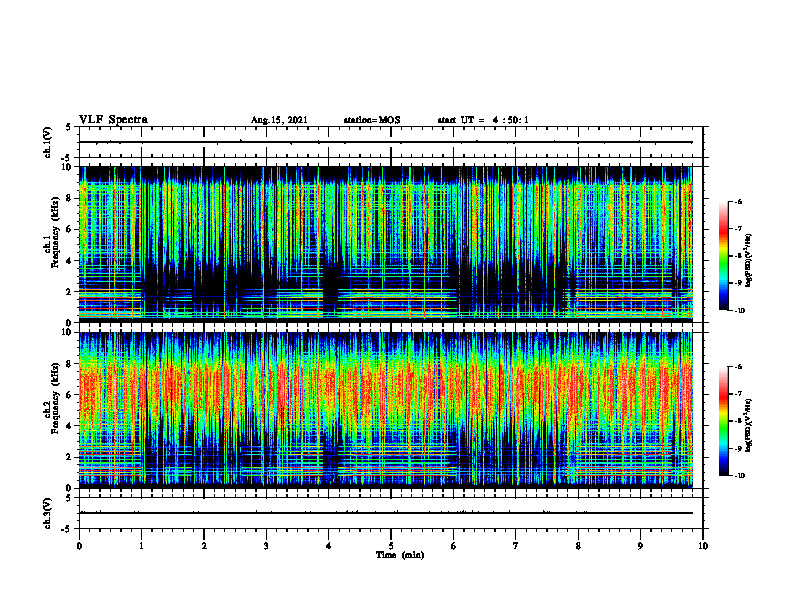
Task: Select the "start UT = 4:50:1" text
Action: 483,120
